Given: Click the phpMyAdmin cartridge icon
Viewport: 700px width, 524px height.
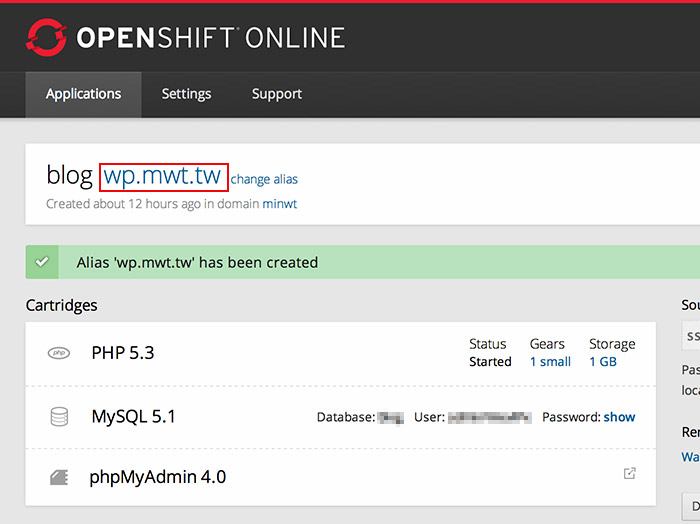Looking at the screenshot, I should pos(59,478).
